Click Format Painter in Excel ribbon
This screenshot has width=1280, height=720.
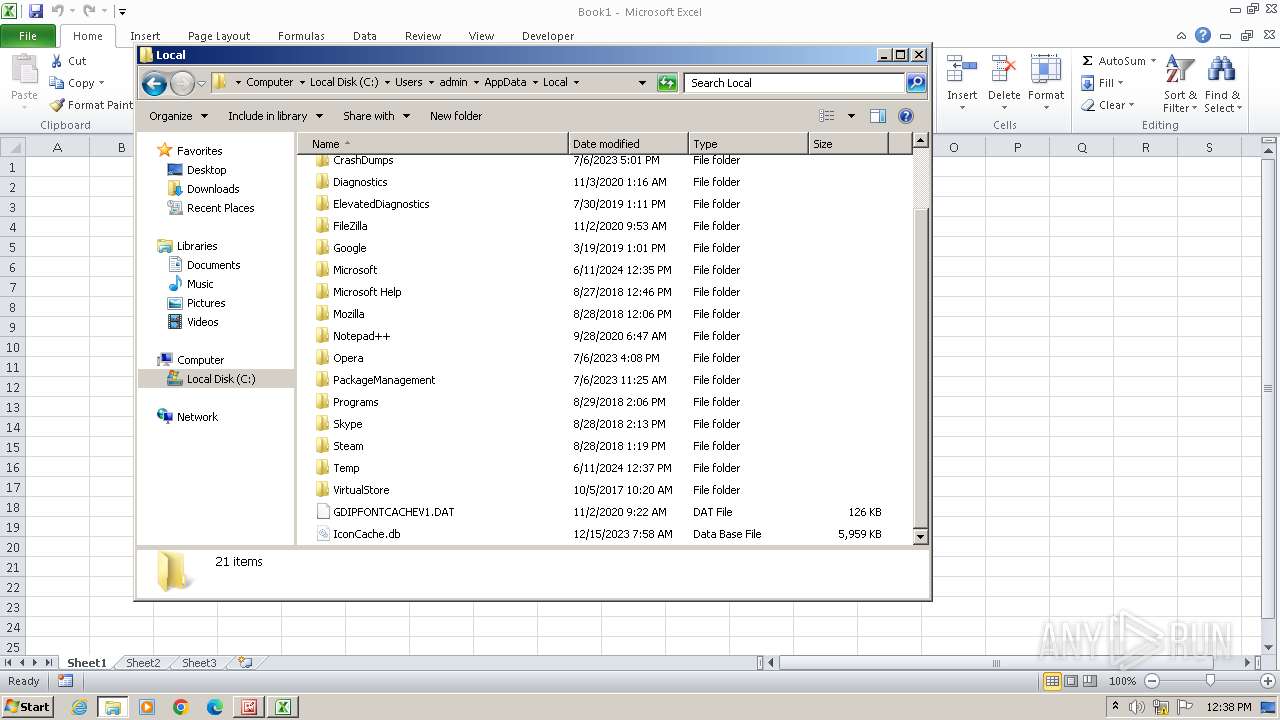(x=91, y=105)
